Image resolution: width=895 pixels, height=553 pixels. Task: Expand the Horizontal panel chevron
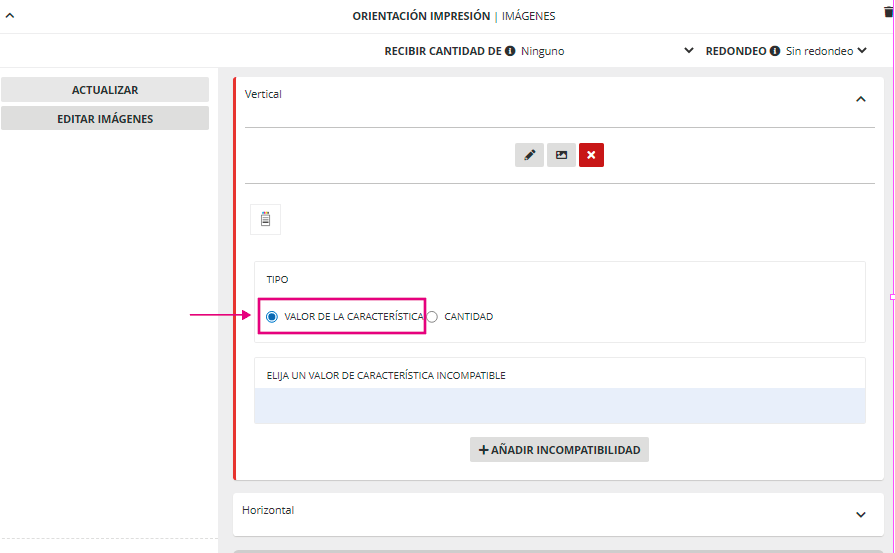coord(860,515)
